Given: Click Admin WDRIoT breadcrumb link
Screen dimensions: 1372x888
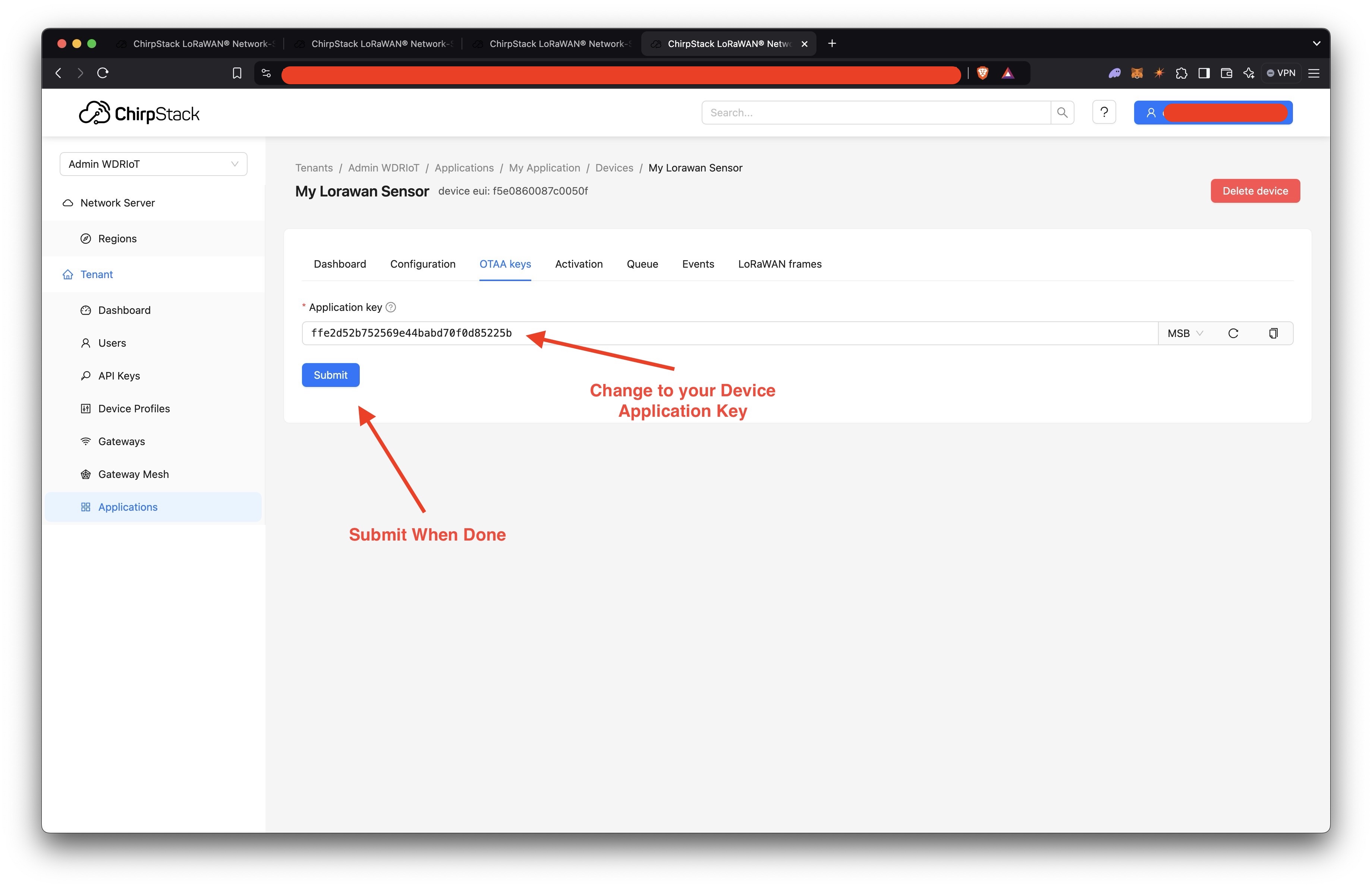Looking at the screenshot, I should click(383, 168).
